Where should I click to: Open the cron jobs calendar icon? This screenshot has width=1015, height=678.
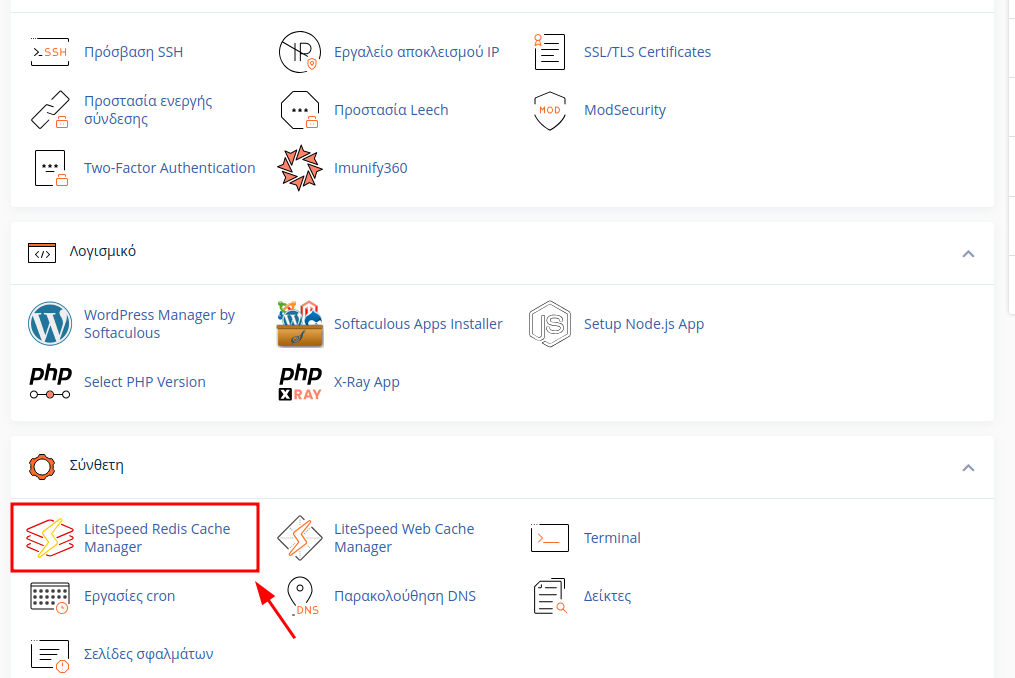tap(50, 596)
